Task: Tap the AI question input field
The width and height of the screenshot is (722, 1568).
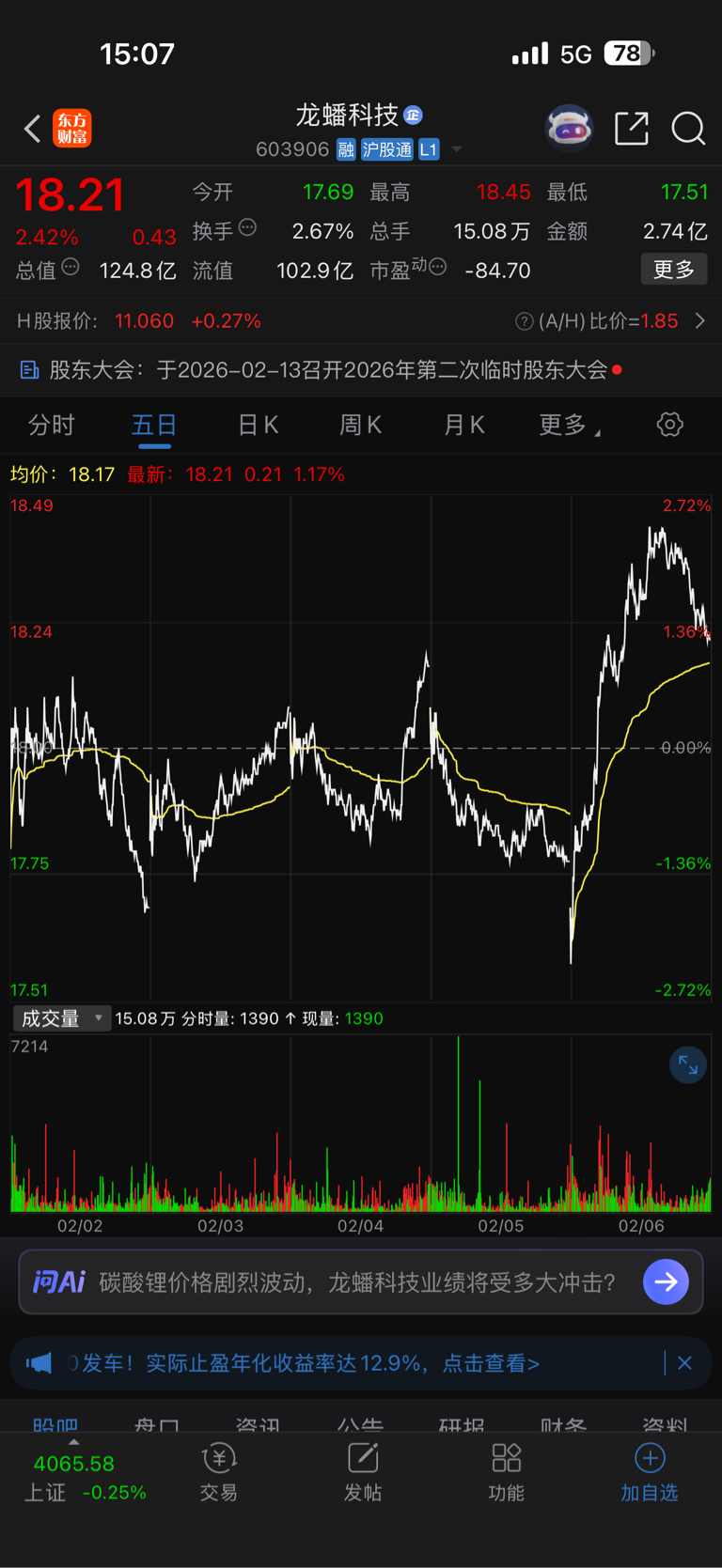Action: click(x=361, y=1281)
